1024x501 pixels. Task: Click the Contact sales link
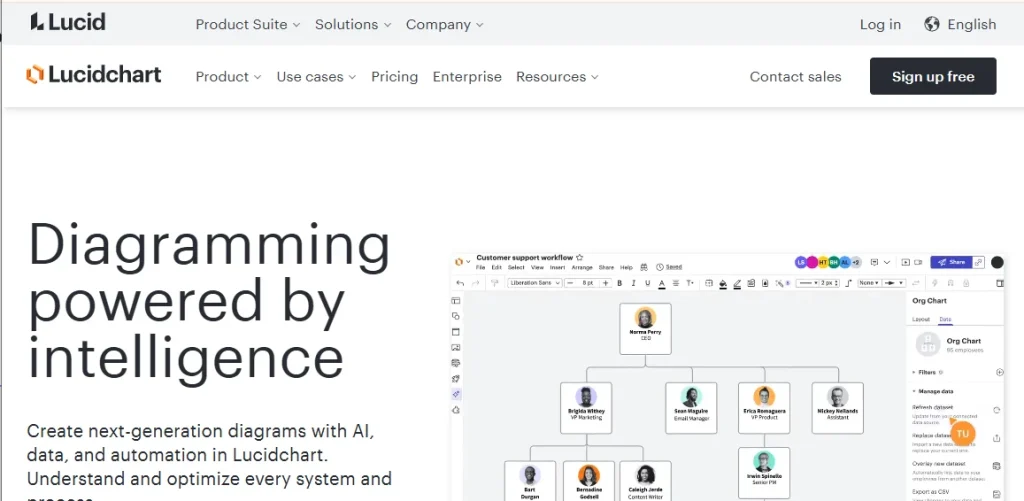click(x=795, y=76)
